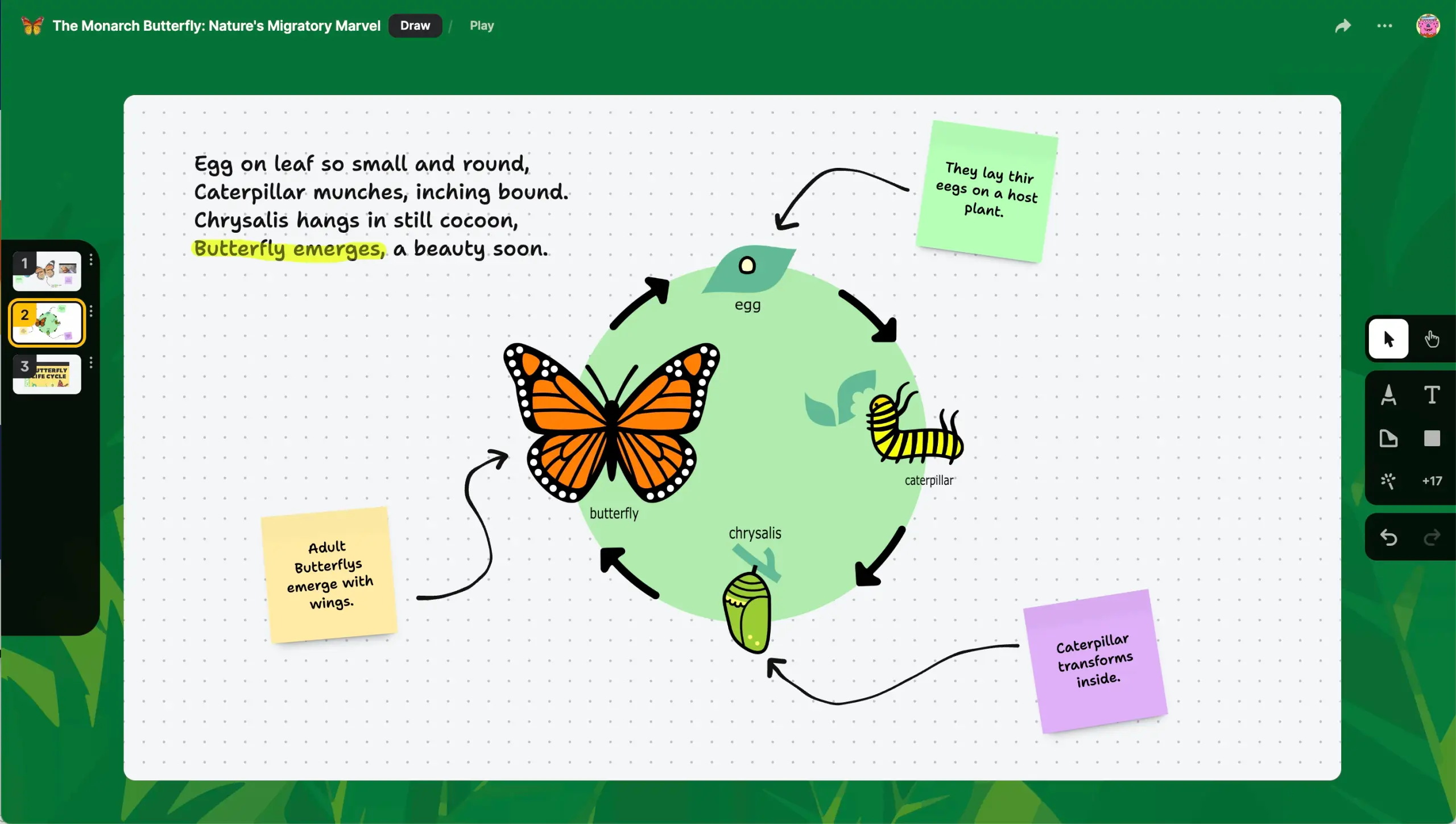The width and height of the screenshot is (1456, 824).
Task: Open slide 3 thumbnail
Action: point(47,374)
